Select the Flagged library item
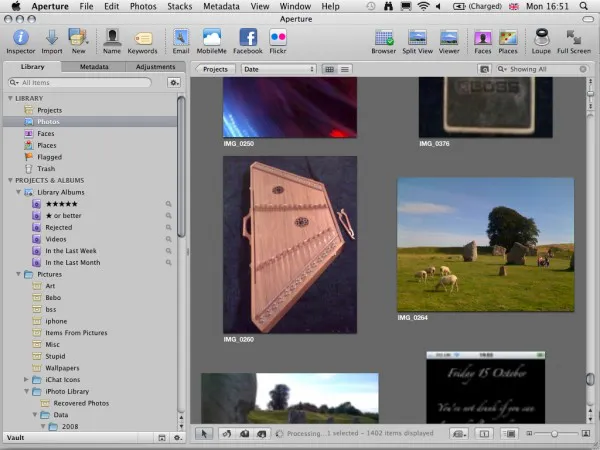Screen dimensions: 600x450 tap(49, 157)
